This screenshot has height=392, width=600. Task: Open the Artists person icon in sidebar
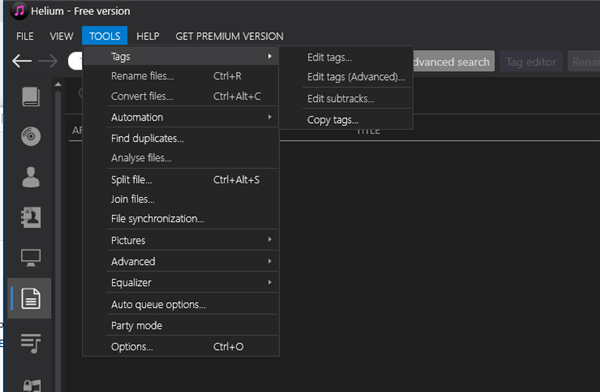click(31, 177)
